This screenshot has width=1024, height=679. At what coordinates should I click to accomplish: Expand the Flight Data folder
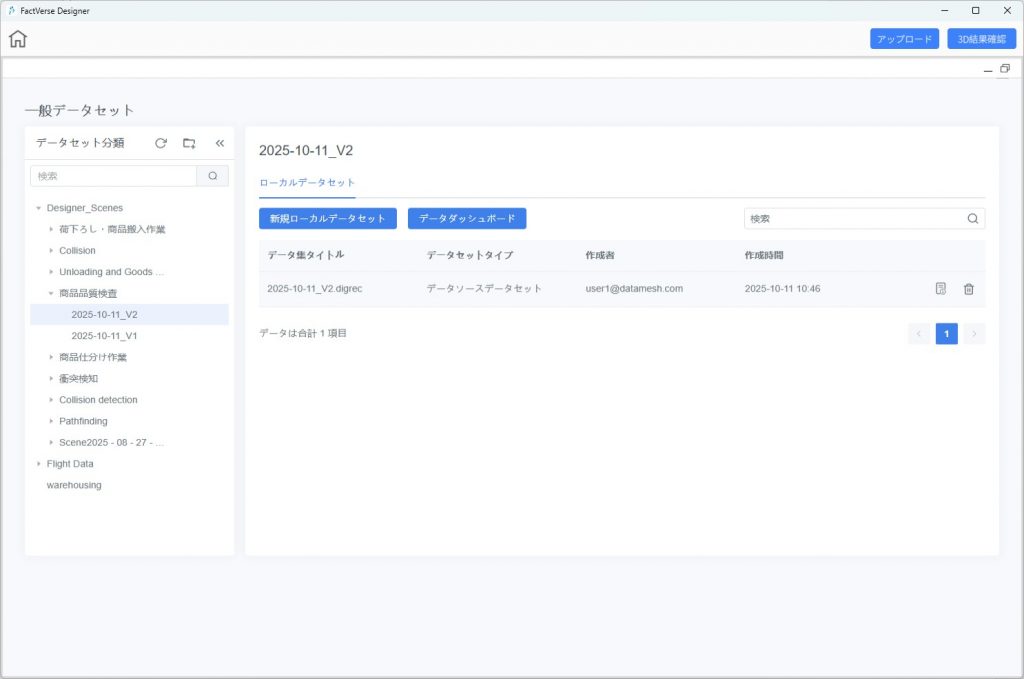pos(39,464)
